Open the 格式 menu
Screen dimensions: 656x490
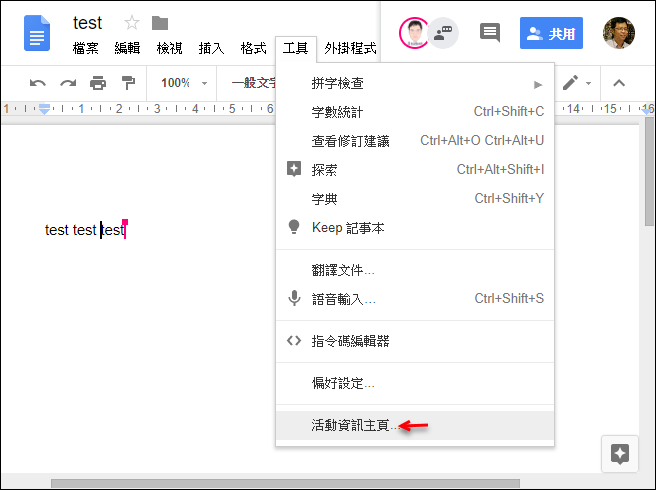254,48
